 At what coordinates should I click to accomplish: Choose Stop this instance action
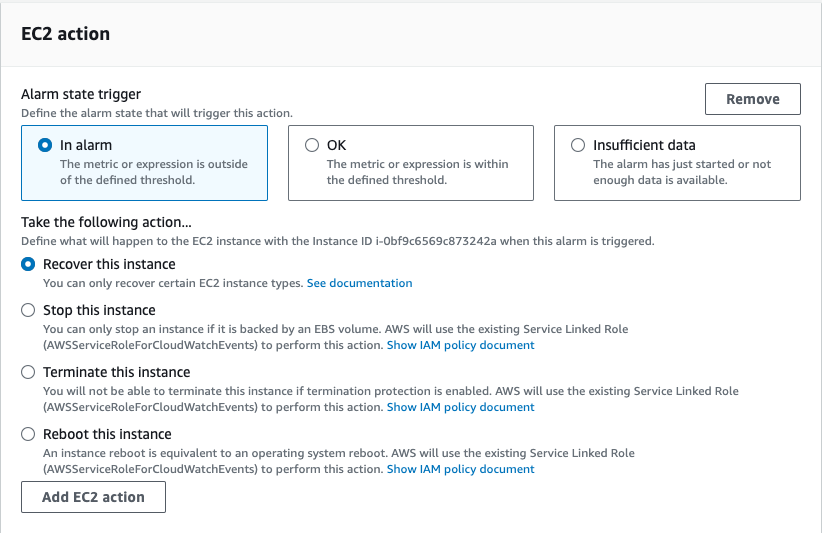[x=29, y=310]
